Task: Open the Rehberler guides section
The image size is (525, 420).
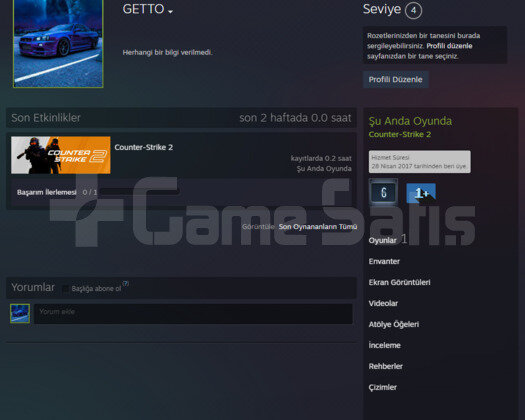Action: [385, 366]
